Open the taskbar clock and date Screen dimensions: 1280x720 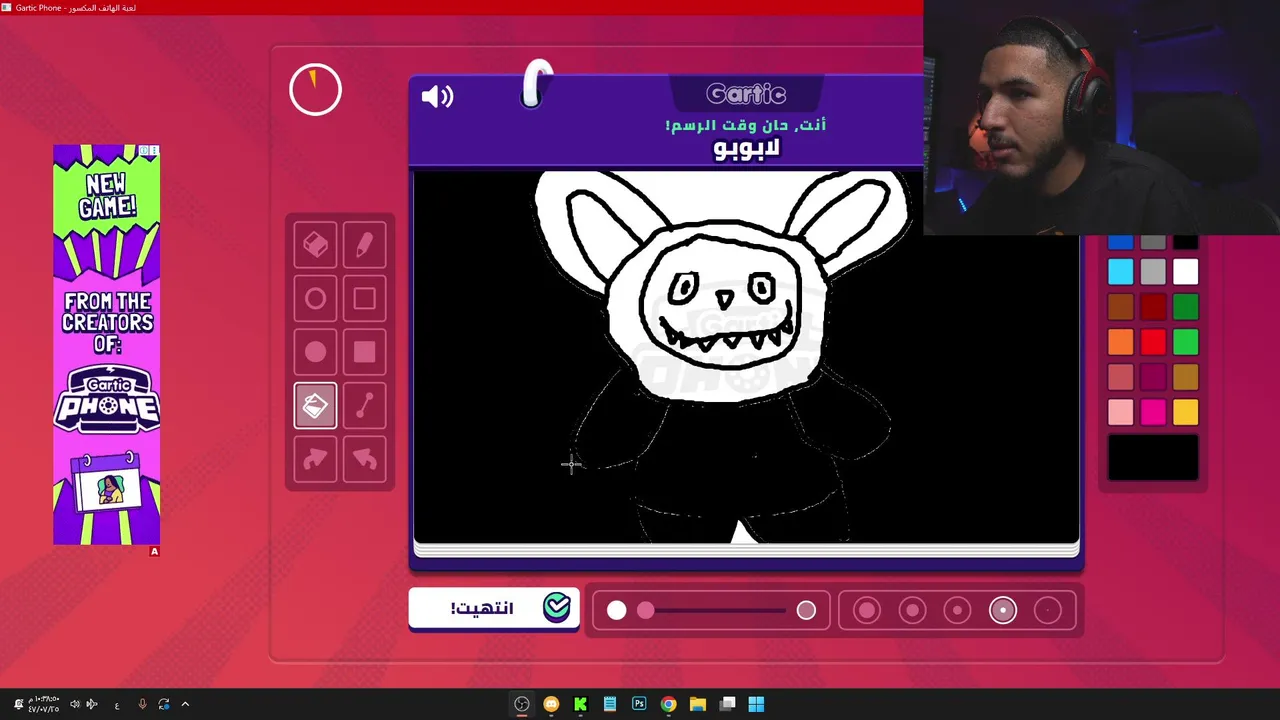pyautogui.click(x=44, y=704)
